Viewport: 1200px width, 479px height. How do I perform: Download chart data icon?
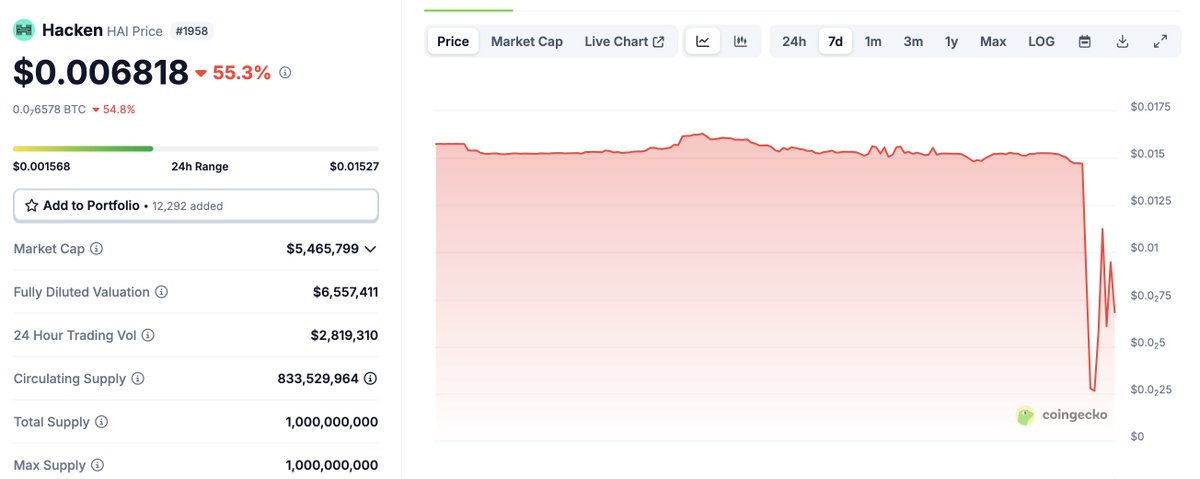tap(1122, 41)
